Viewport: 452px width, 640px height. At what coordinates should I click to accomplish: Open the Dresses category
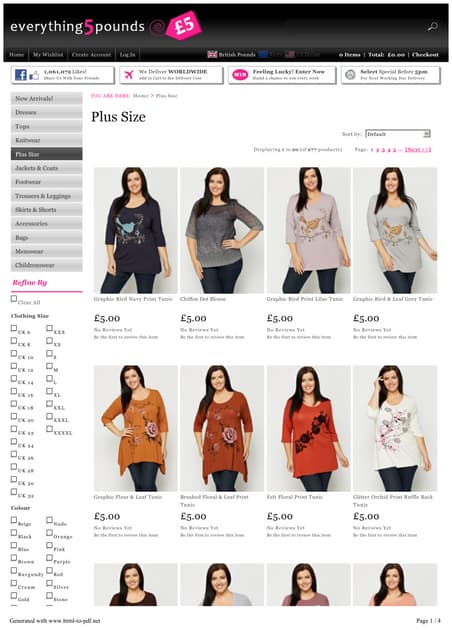click(47, 112)
